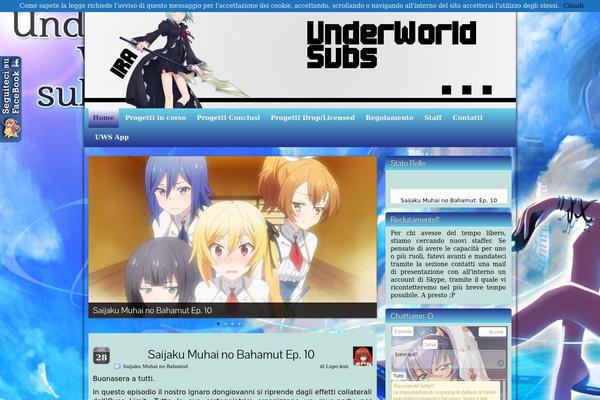Select the third slideshow dot
Image resolution: width=600 pixels, height=400 pixels.
(x=232, y=324)
